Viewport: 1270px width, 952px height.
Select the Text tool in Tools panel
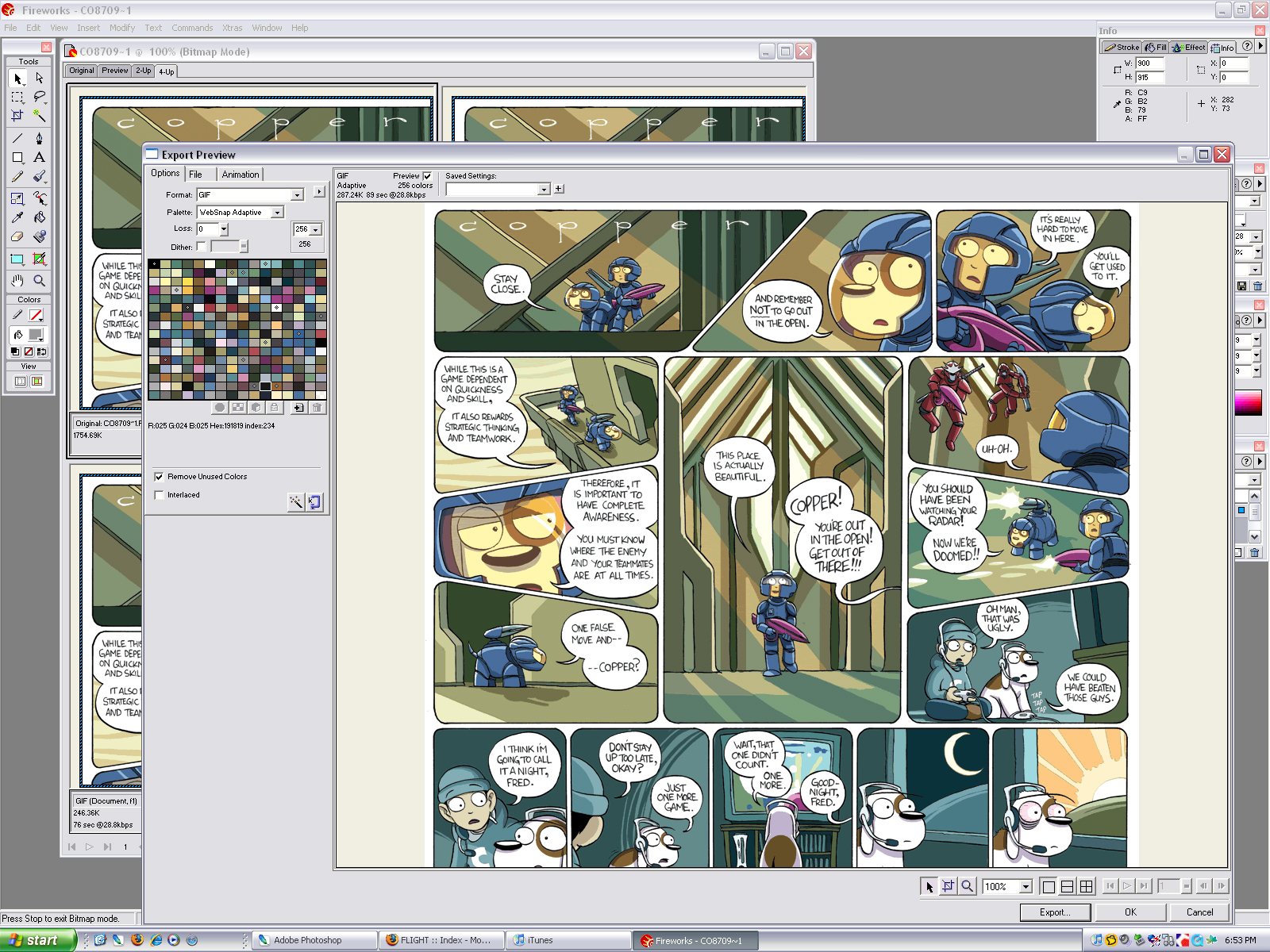pyautogui.click(x=39, y=157)
